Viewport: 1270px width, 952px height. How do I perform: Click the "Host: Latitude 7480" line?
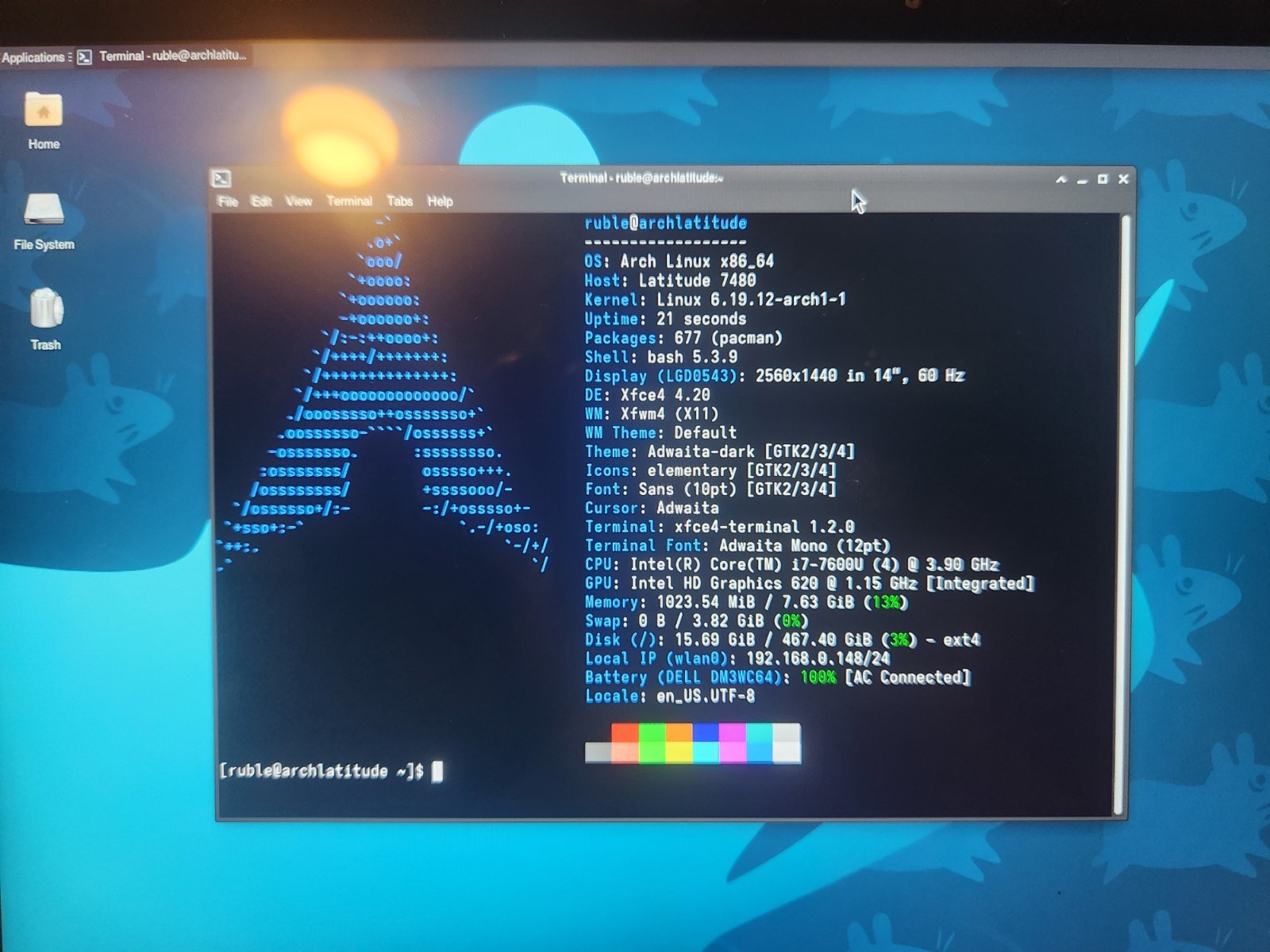pyautogui.click(x=670, y=280)
